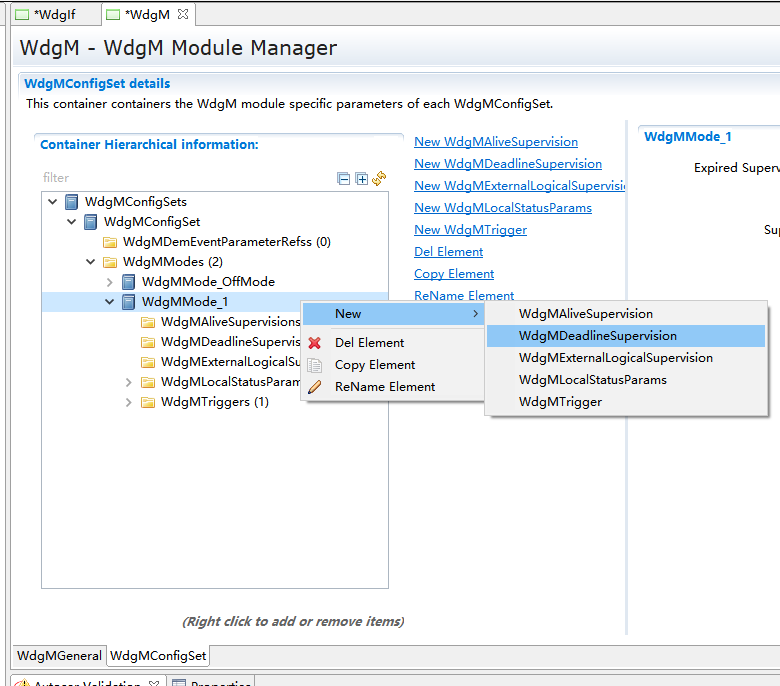Select WdgMTrigger in the New submenu

click(560, 402)
